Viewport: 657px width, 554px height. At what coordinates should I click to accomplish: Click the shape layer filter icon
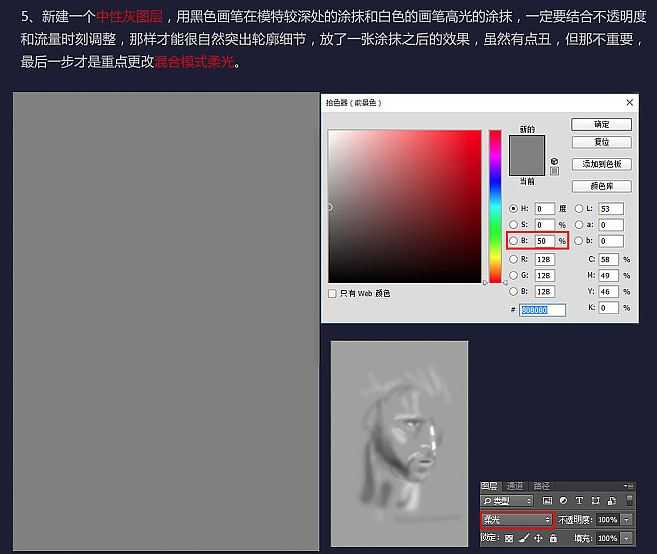(x=595, y=500)
